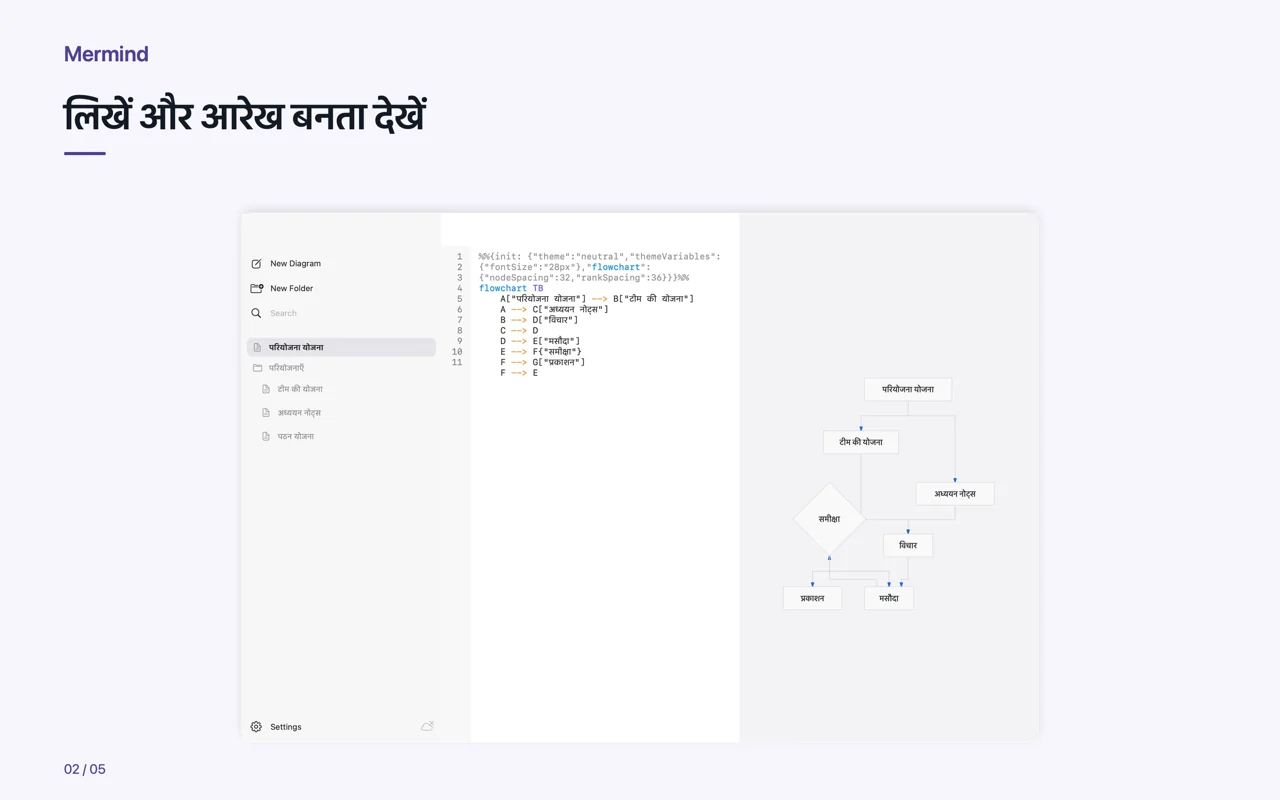Add a folder using New Folder label
This screenshot has height=800, width=1280.
pos(291,288)
